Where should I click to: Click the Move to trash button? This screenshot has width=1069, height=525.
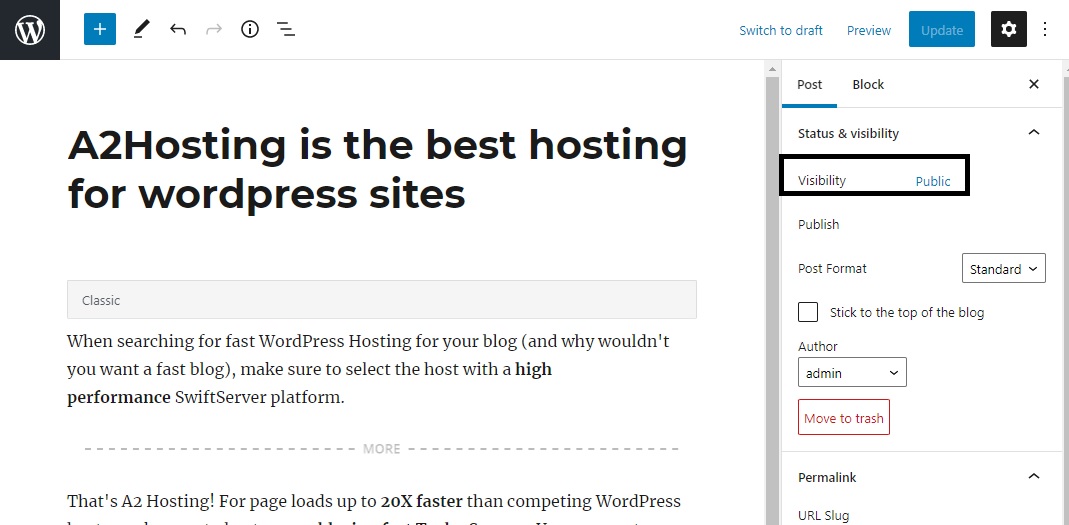(x=844, y=417)
